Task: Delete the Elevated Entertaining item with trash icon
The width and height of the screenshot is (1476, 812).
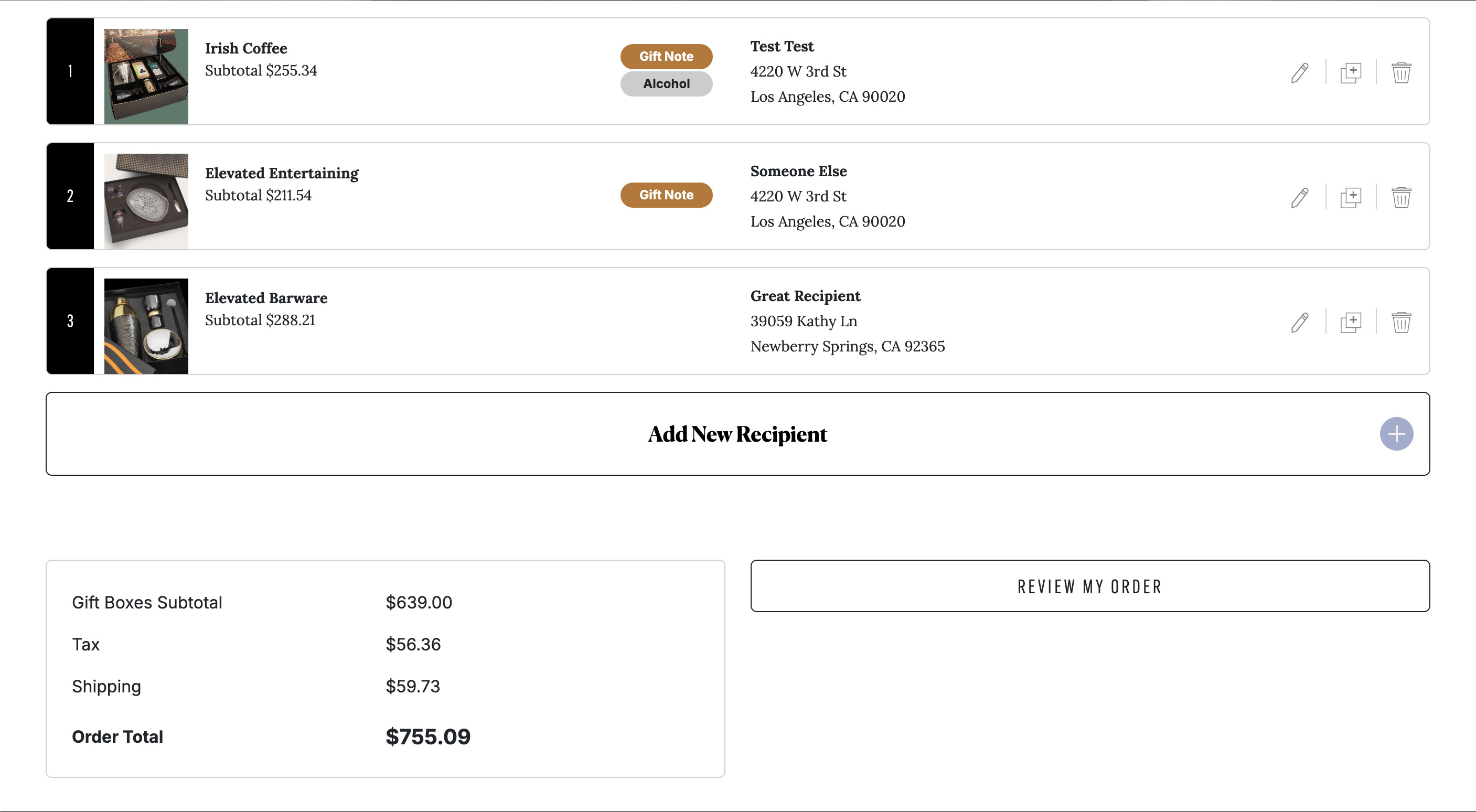Action: click(1401, 198)
